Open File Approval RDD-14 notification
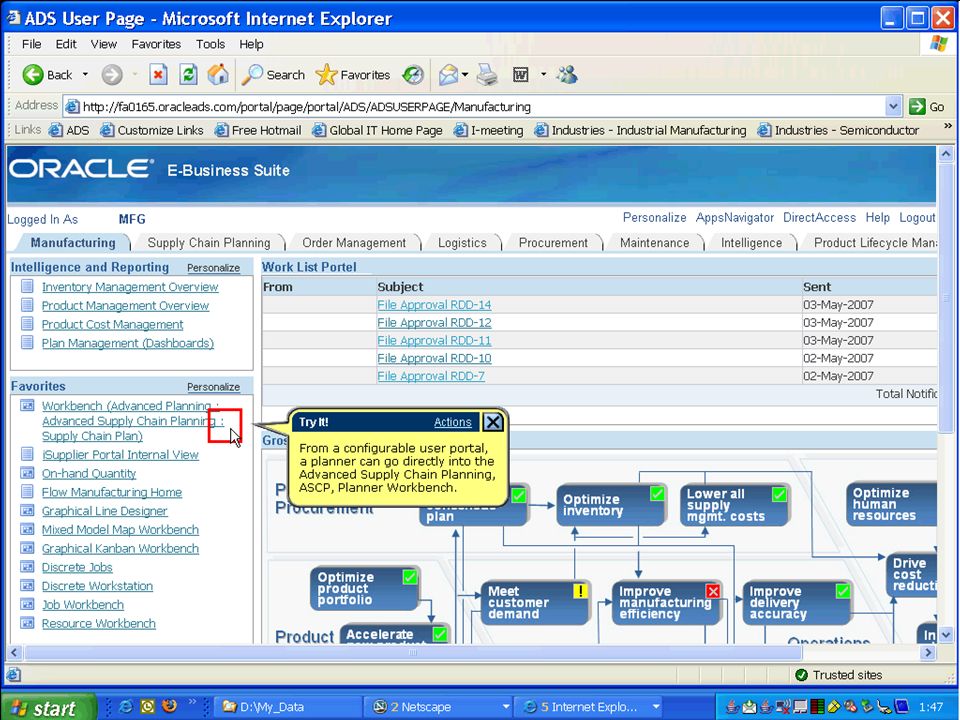Viewport: 960px width, 720px height. tap(434, 305)
